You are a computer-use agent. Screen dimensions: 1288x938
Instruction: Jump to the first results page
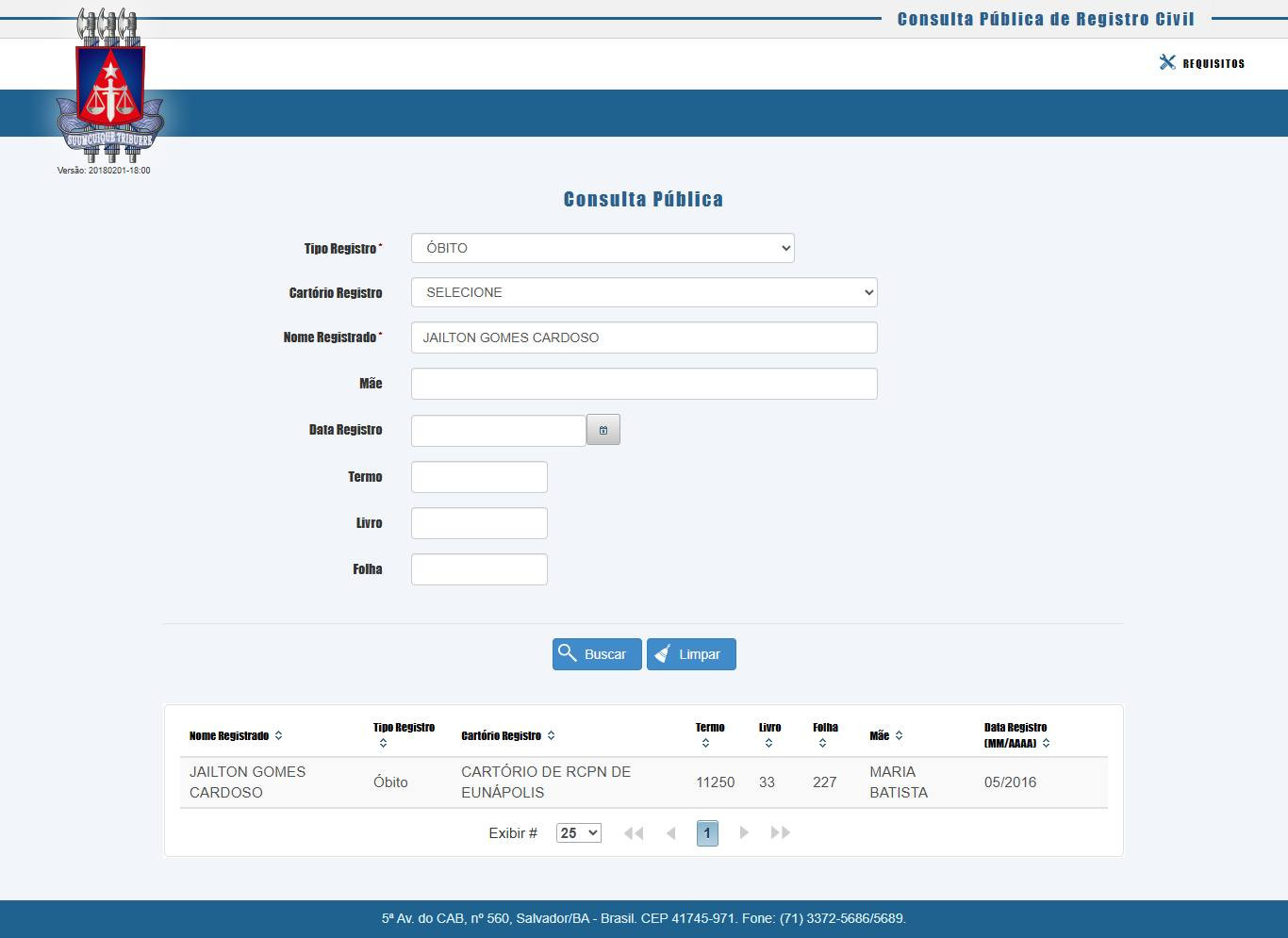click(x=634, y=832)
